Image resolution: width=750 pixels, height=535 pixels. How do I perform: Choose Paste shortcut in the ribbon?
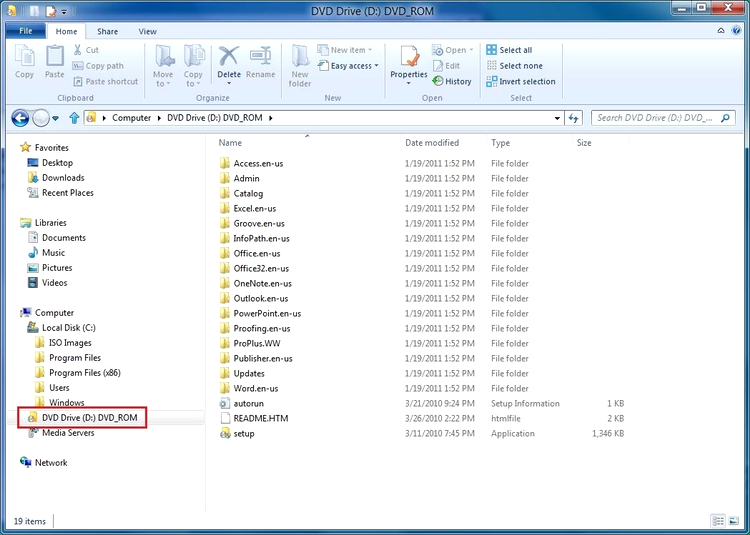point(106,81)
